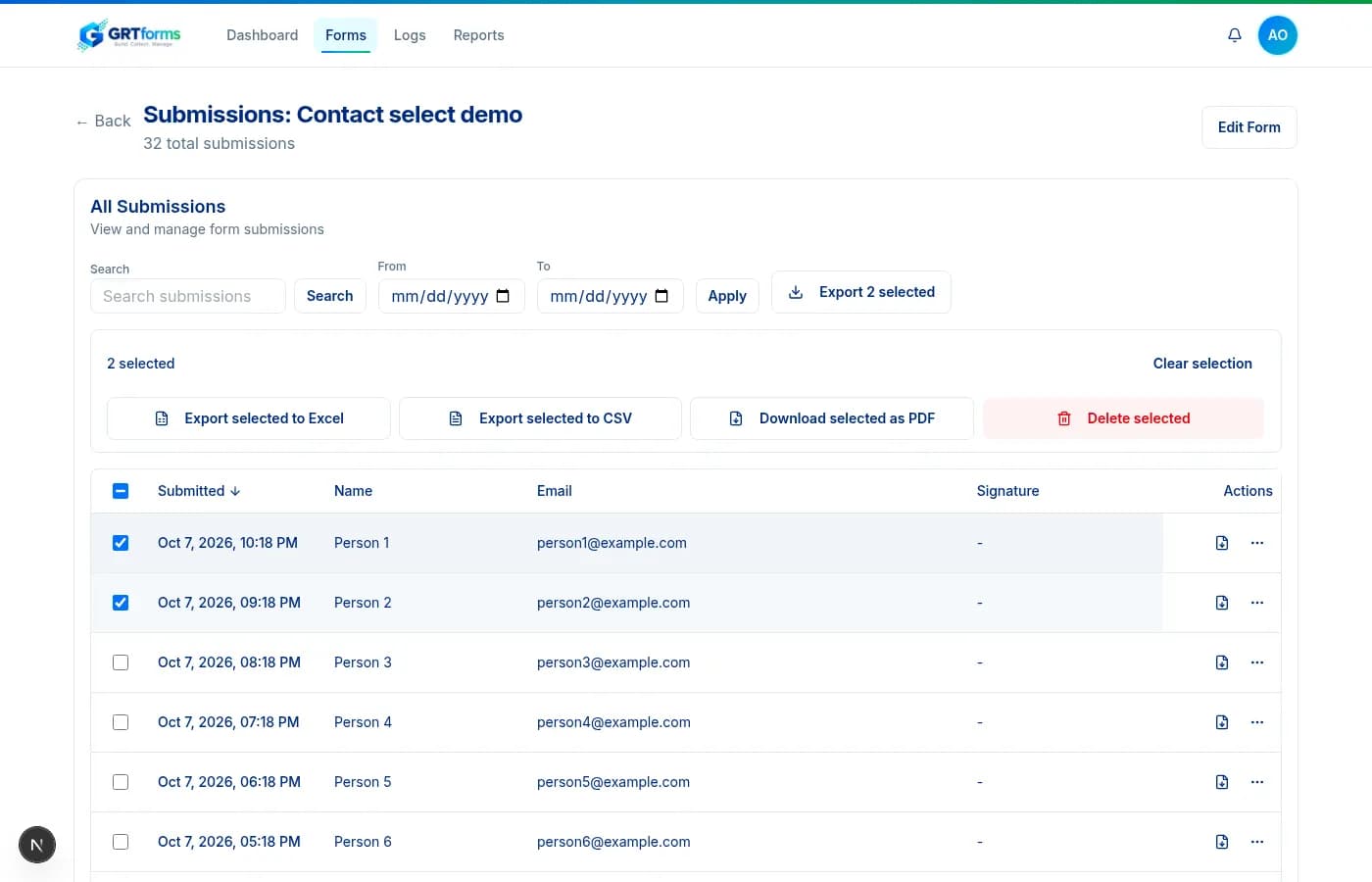Click the GRTforms logo
The image size is (1372, 882).
coord(129,35)
